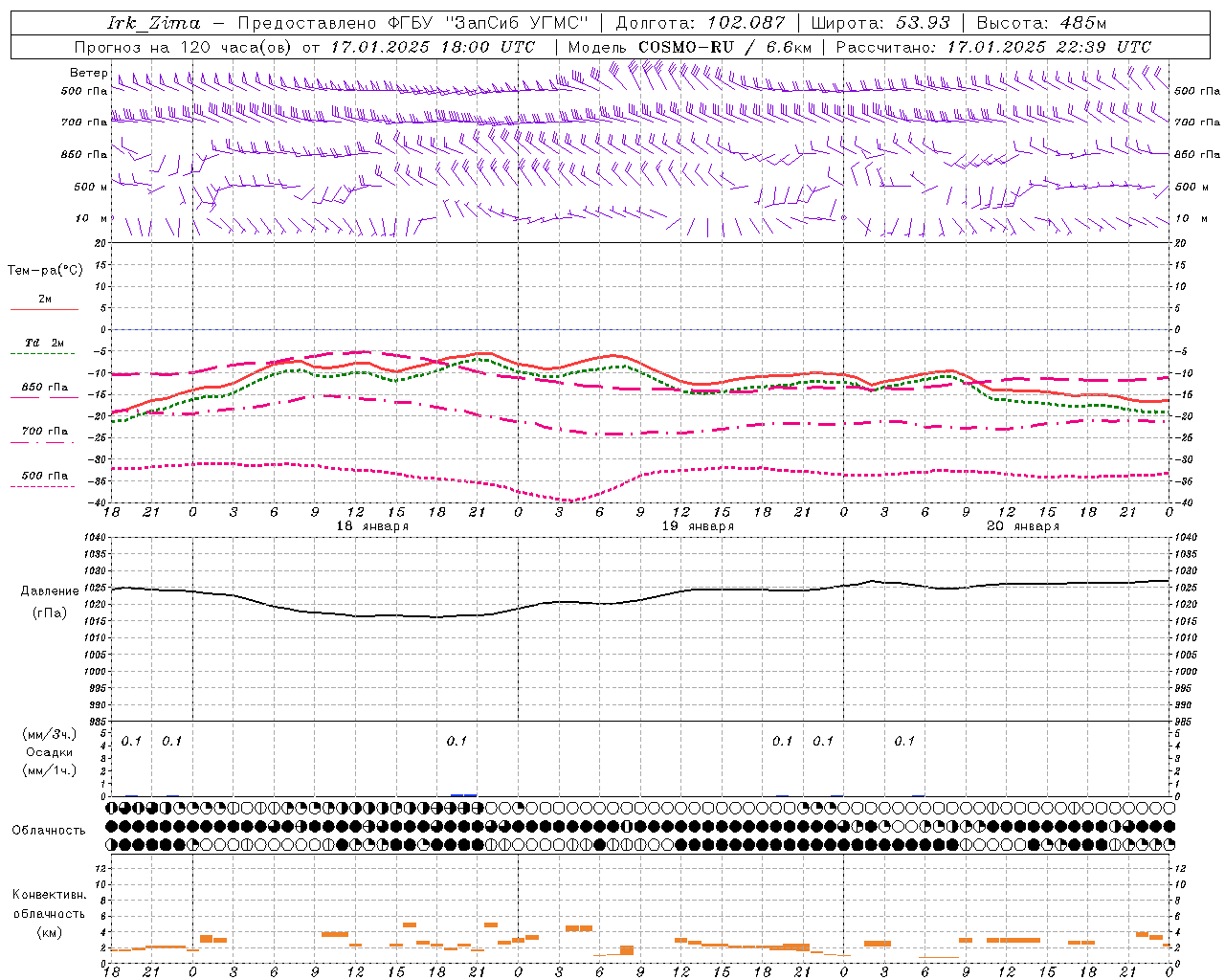Click the 500 м wind level label on left

click(x=91, y=187)
